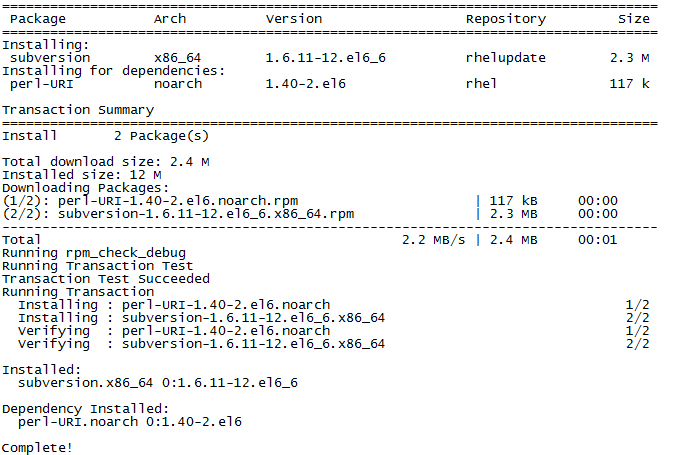The width and height of the screenshot is (675, 455).
Task: Click the Repository column header
Action: (x=506, y=19)
